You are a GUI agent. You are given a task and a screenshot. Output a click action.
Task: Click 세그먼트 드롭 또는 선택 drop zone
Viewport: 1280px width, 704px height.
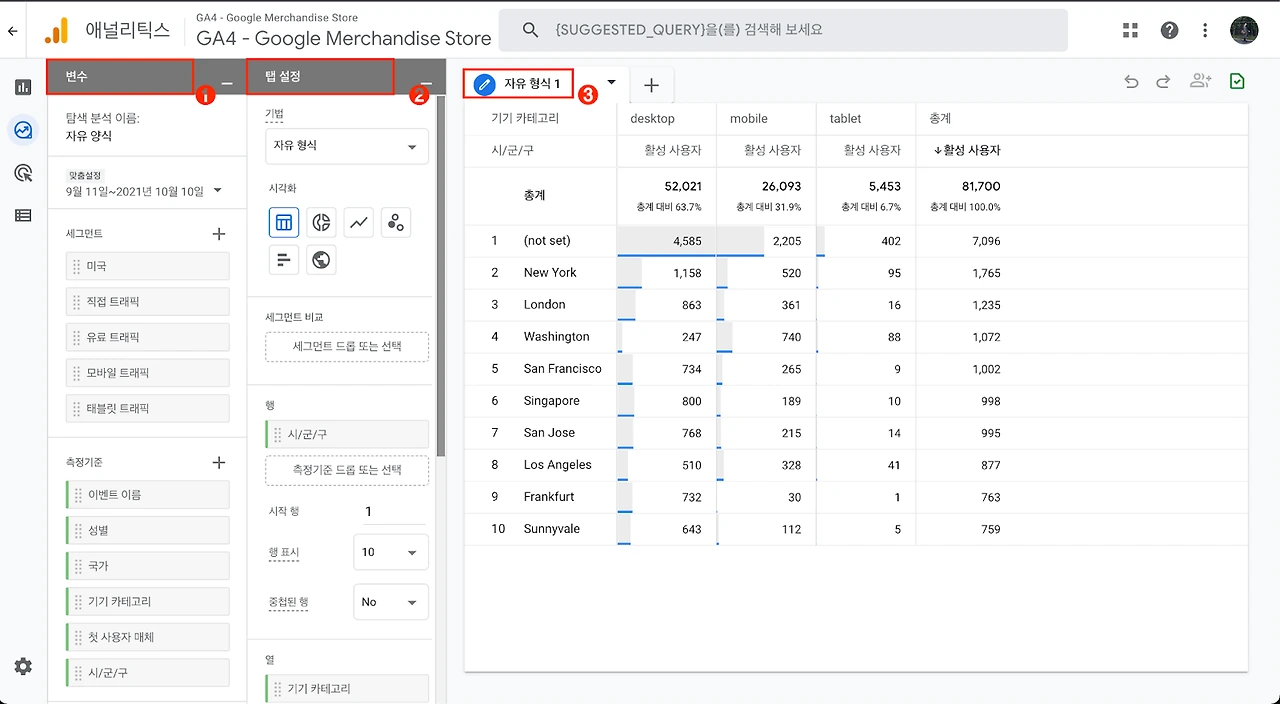[347, 347]
